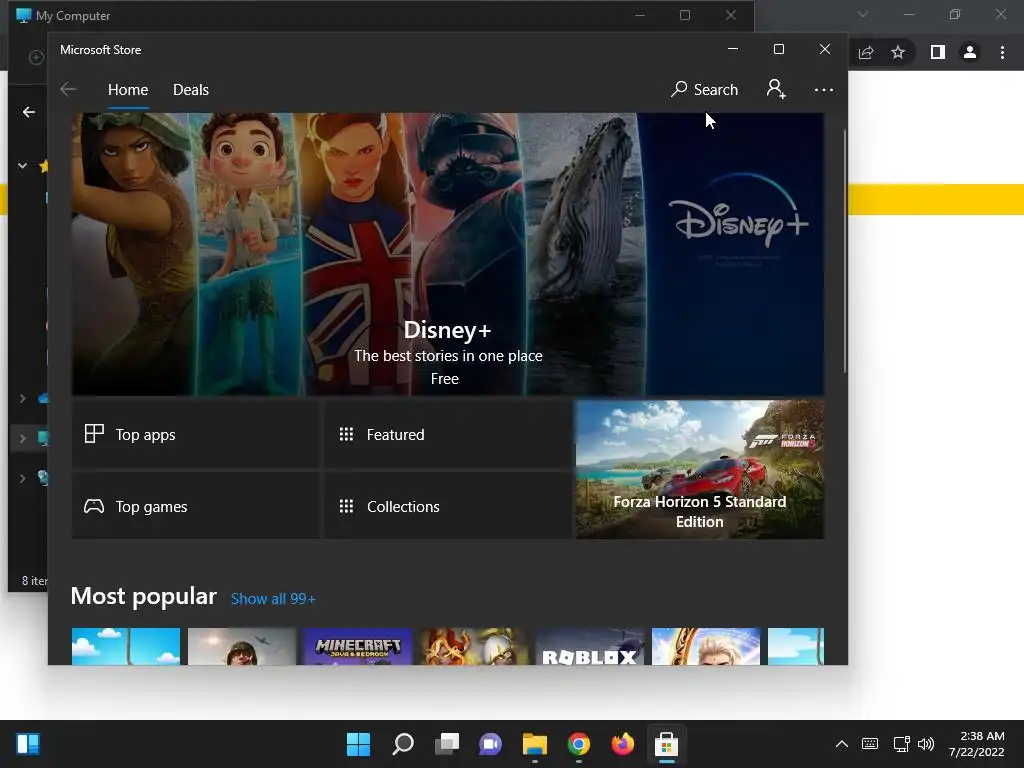Open Windows Start menu
The height and width of the screenshot is (768, 1024).
tap(358, 744)
